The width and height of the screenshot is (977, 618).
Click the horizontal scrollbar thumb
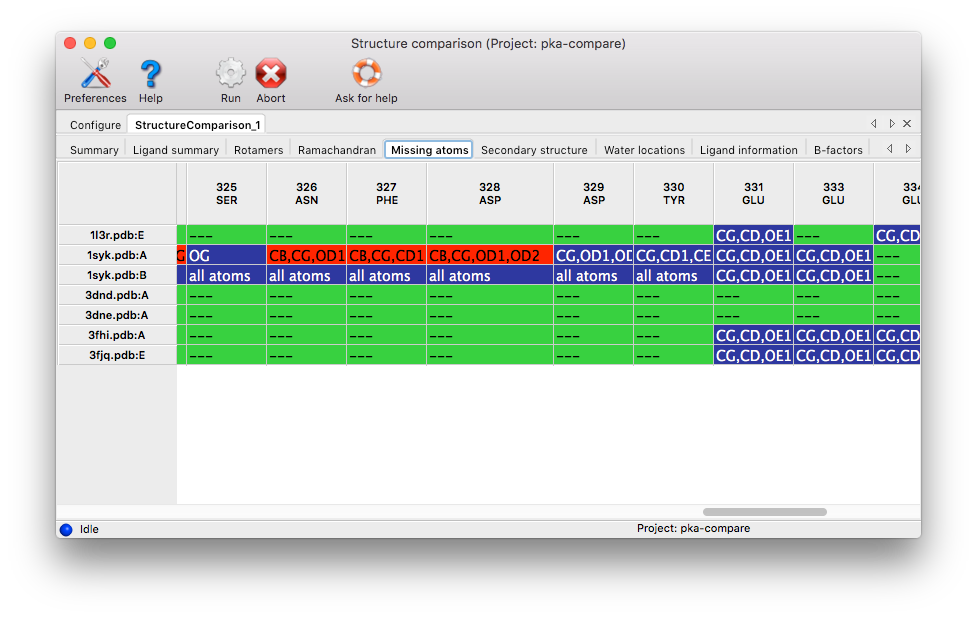(x=764, y=512)
